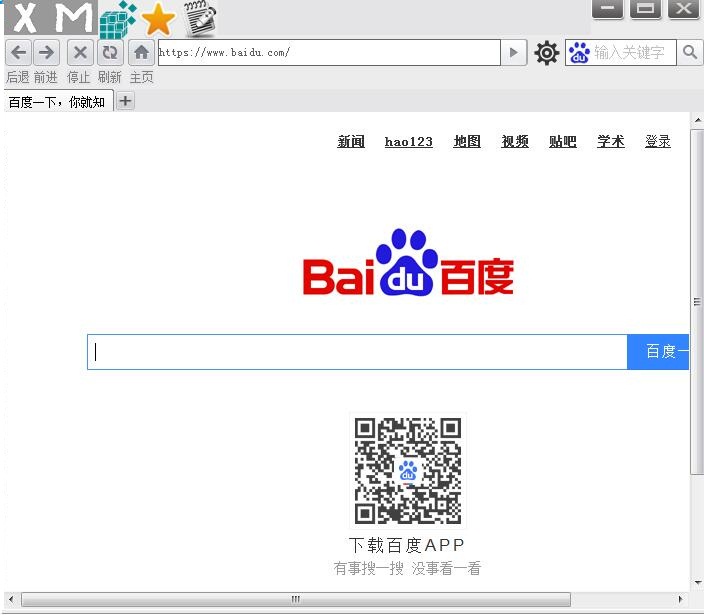Select the 百度一下，你就知道 tab
Image resolution: width=704 pixels, height=615 pixels.
pos(57,102)
